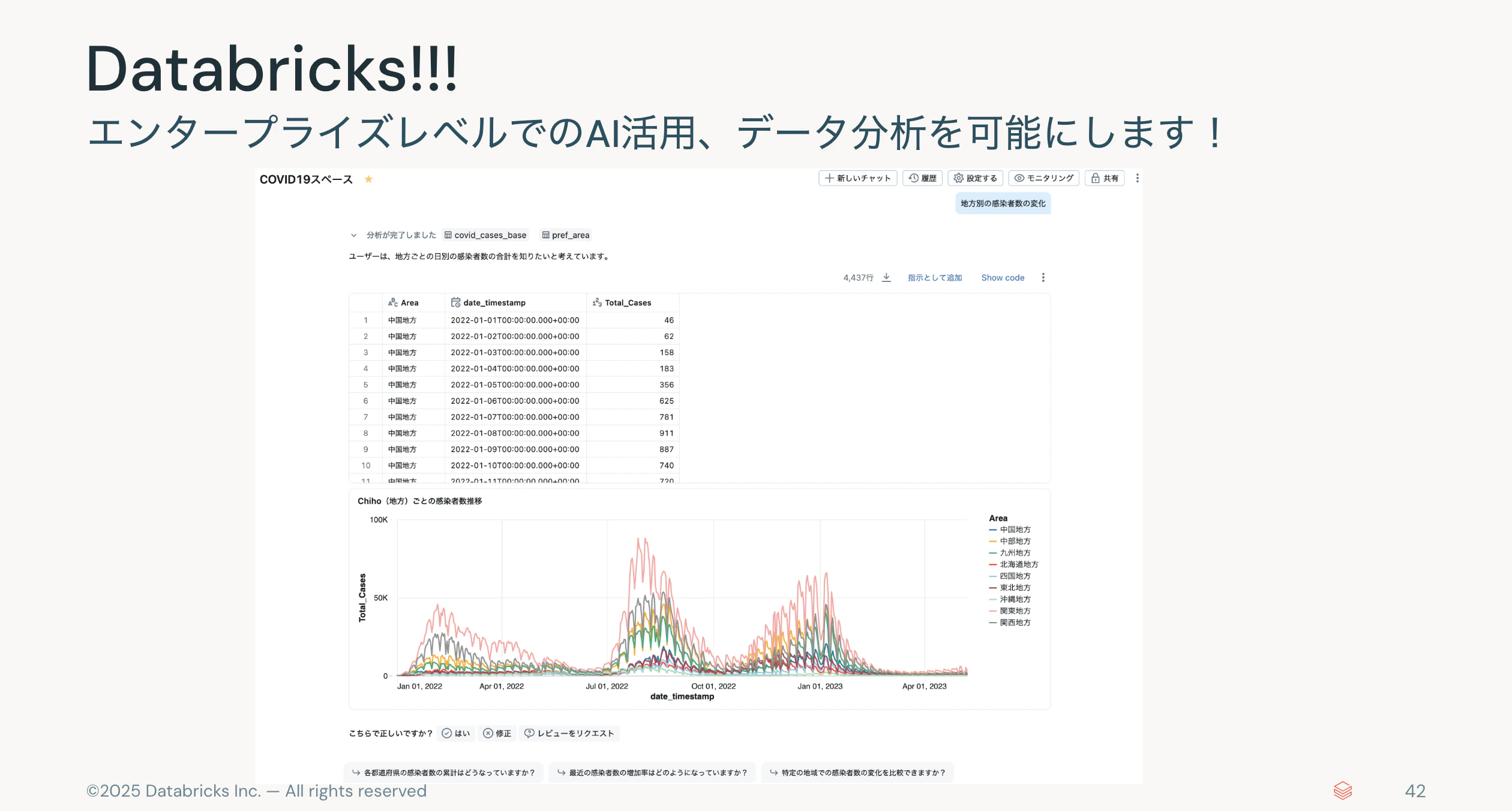Click the 共有 (share) lock button
Viewport: 1512px width, 811px height.
[x=1105, y=178]
